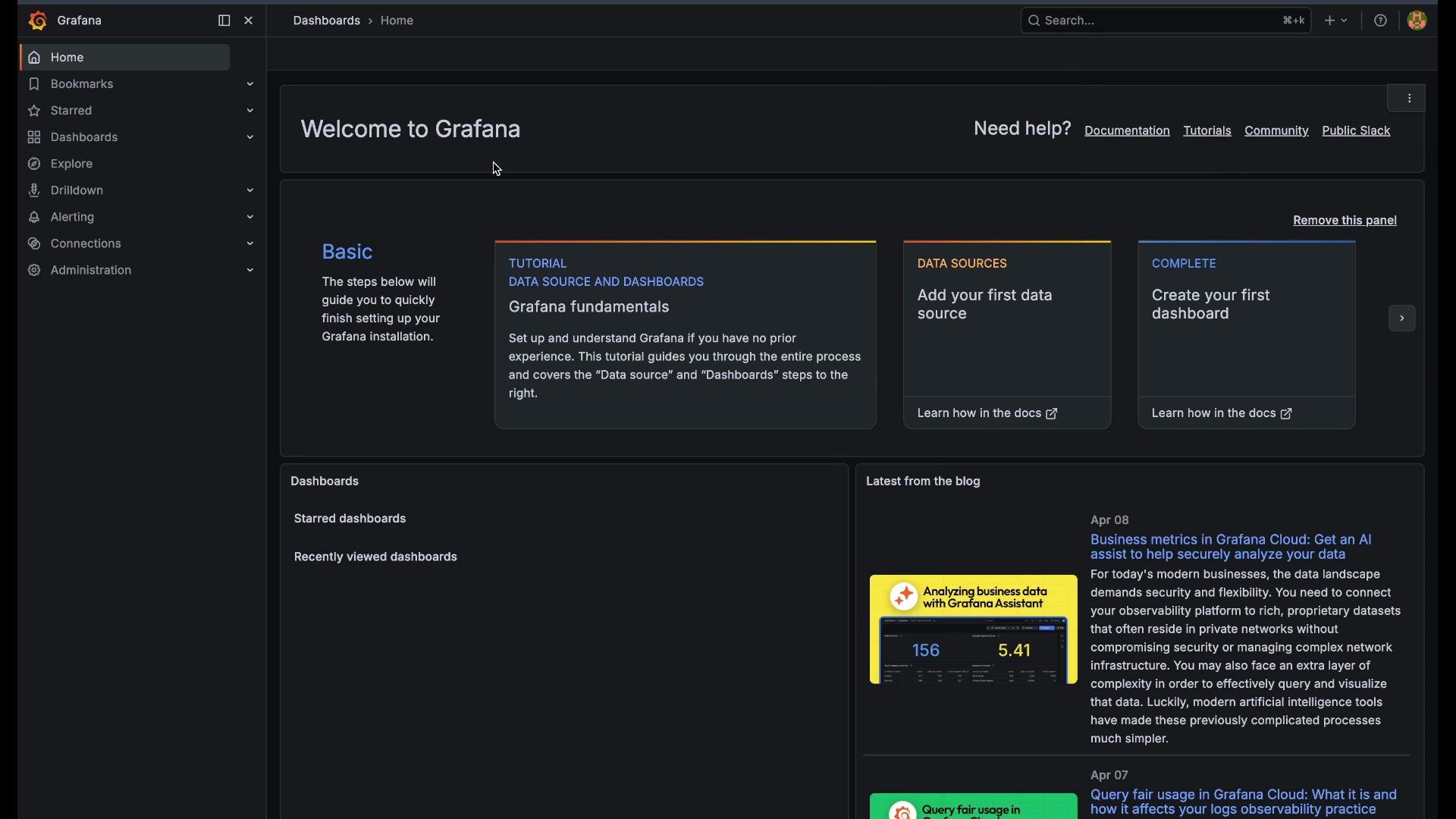Open the welcome panel three-dot menu
Viewport: 1456px width, 819px height.
tap(1410, 99)
